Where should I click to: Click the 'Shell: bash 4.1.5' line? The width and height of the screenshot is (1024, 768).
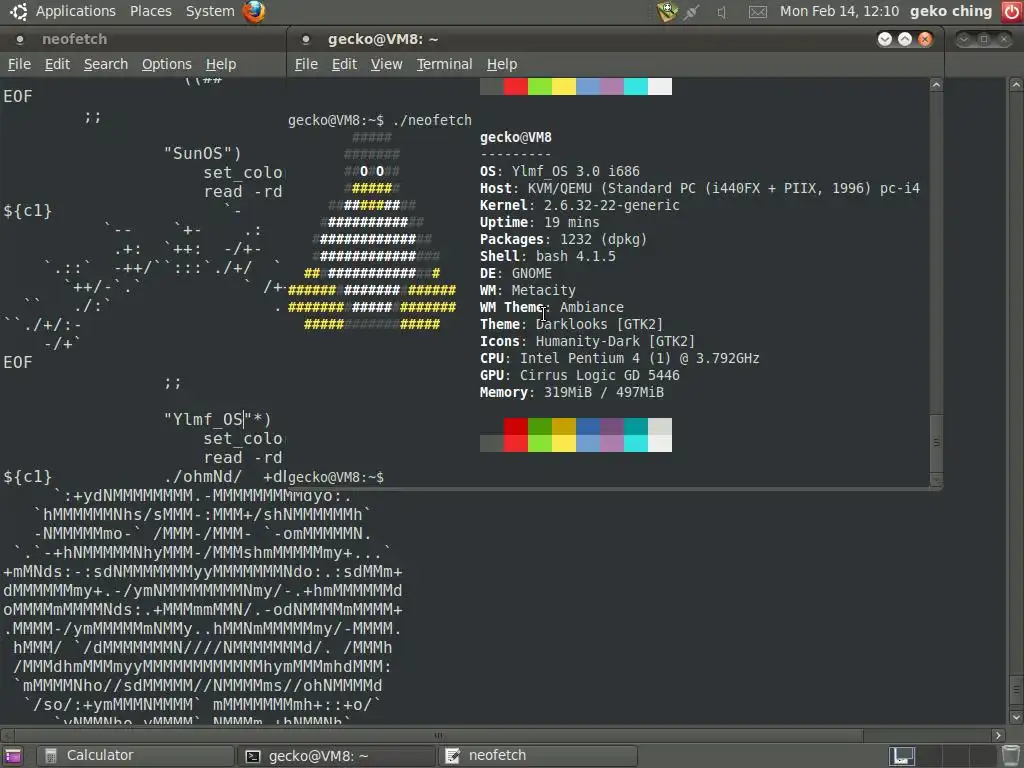click(547, 256)
